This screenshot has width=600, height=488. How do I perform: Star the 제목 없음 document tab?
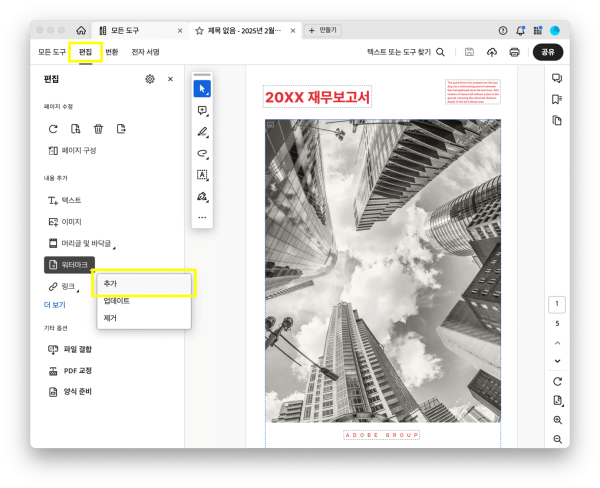point(199,31)
